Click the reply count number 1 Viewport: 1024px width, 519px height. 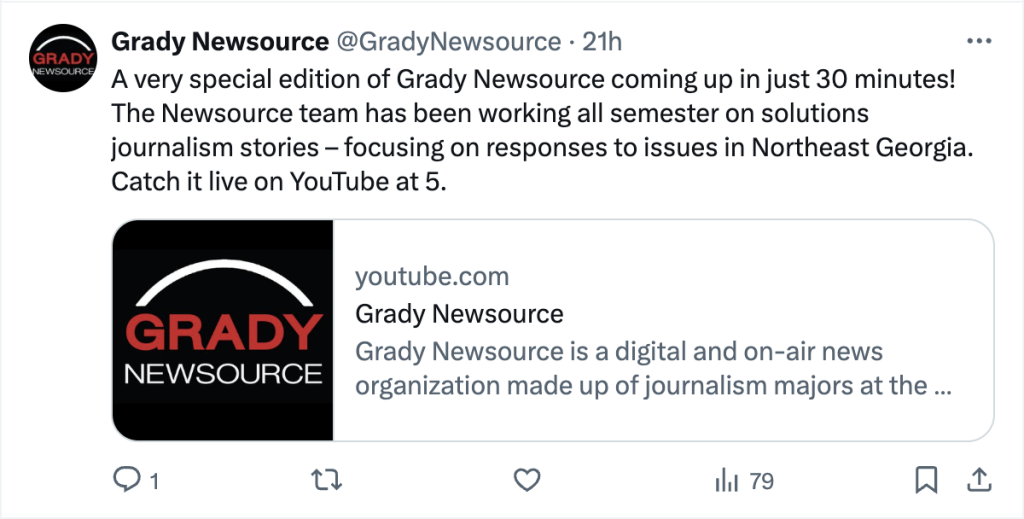[x=154, y=482]
